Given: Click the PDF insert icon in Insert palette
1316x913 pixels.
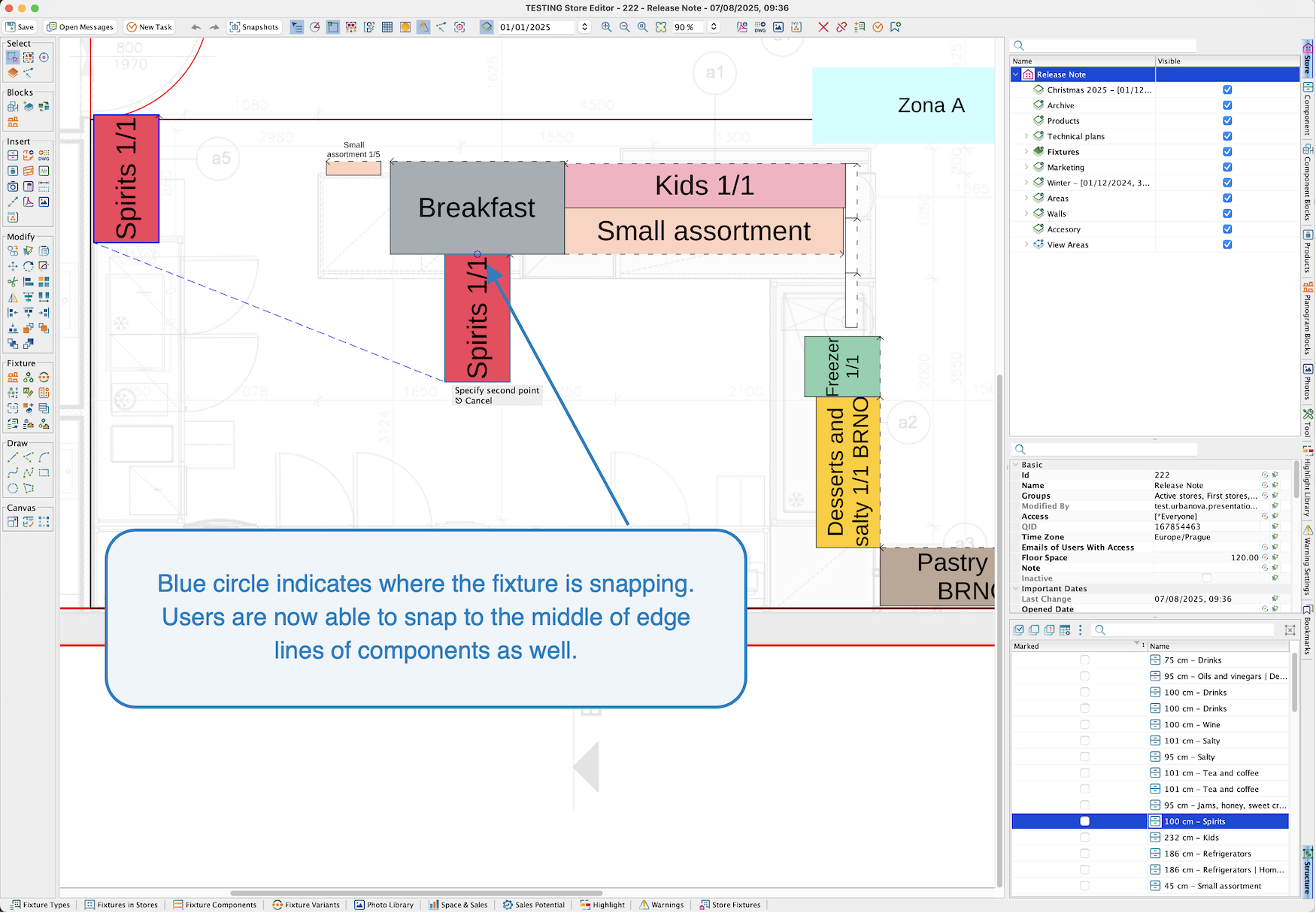Looking at the screenshot, I should (29, 202).
